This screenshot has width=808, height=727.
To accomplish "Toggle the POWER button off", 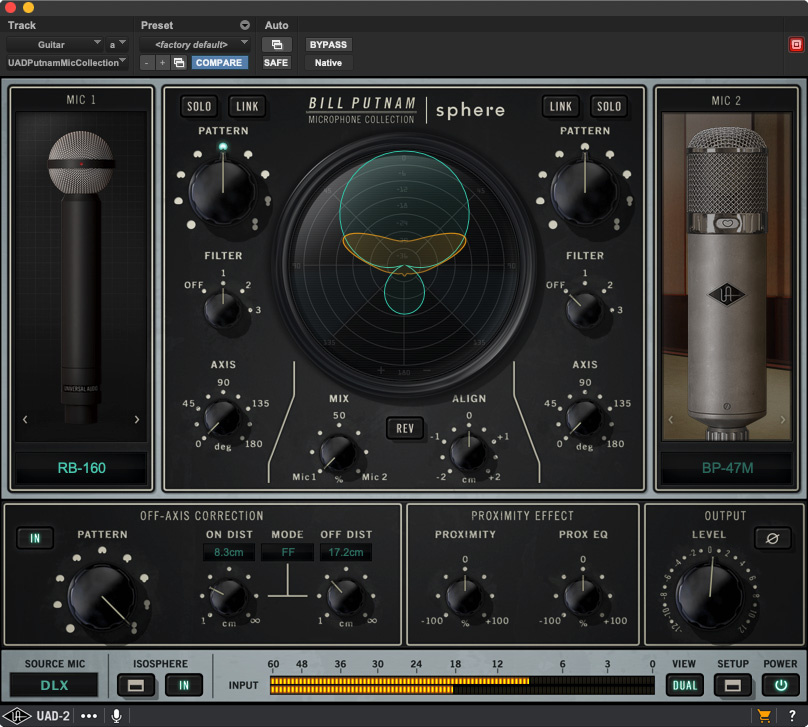I will [x=779, y=685].
